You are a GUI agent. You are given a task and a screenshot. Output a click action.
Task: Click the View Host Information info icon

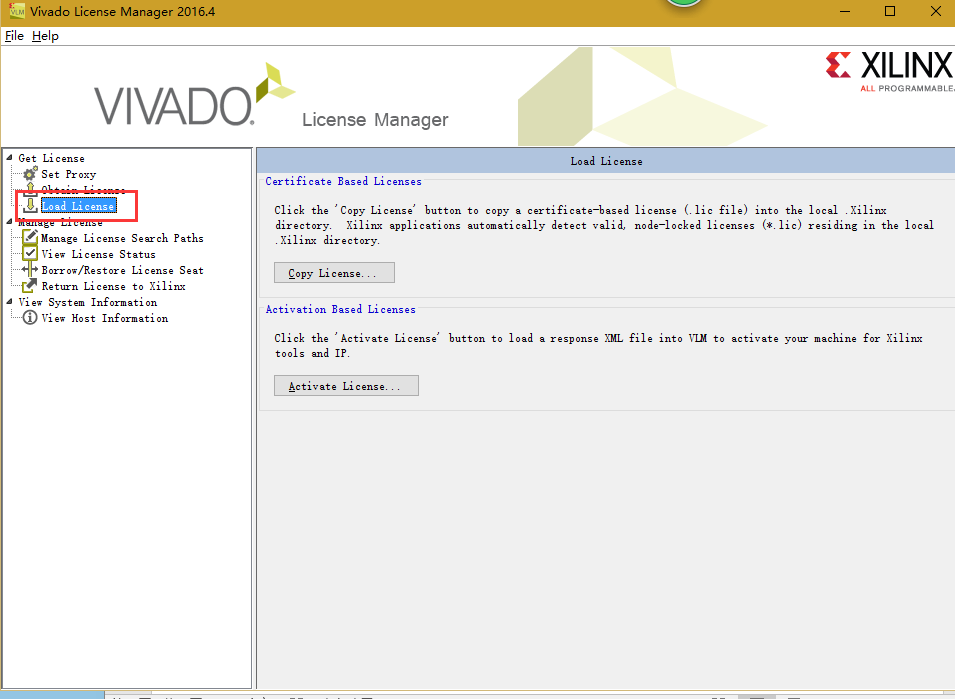(x=30, y=317)
